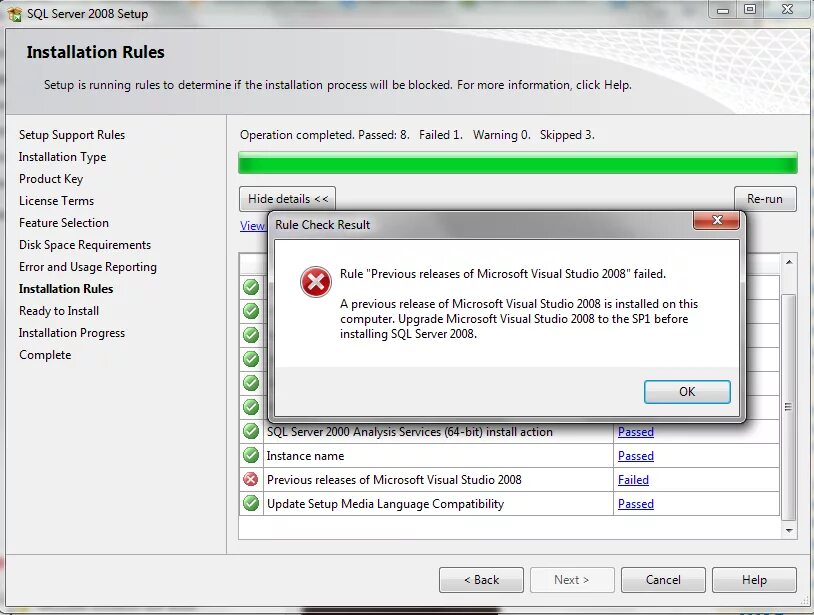Open the View detailed report link
This screenshot has width=814, height=615.
coord(252,226)
